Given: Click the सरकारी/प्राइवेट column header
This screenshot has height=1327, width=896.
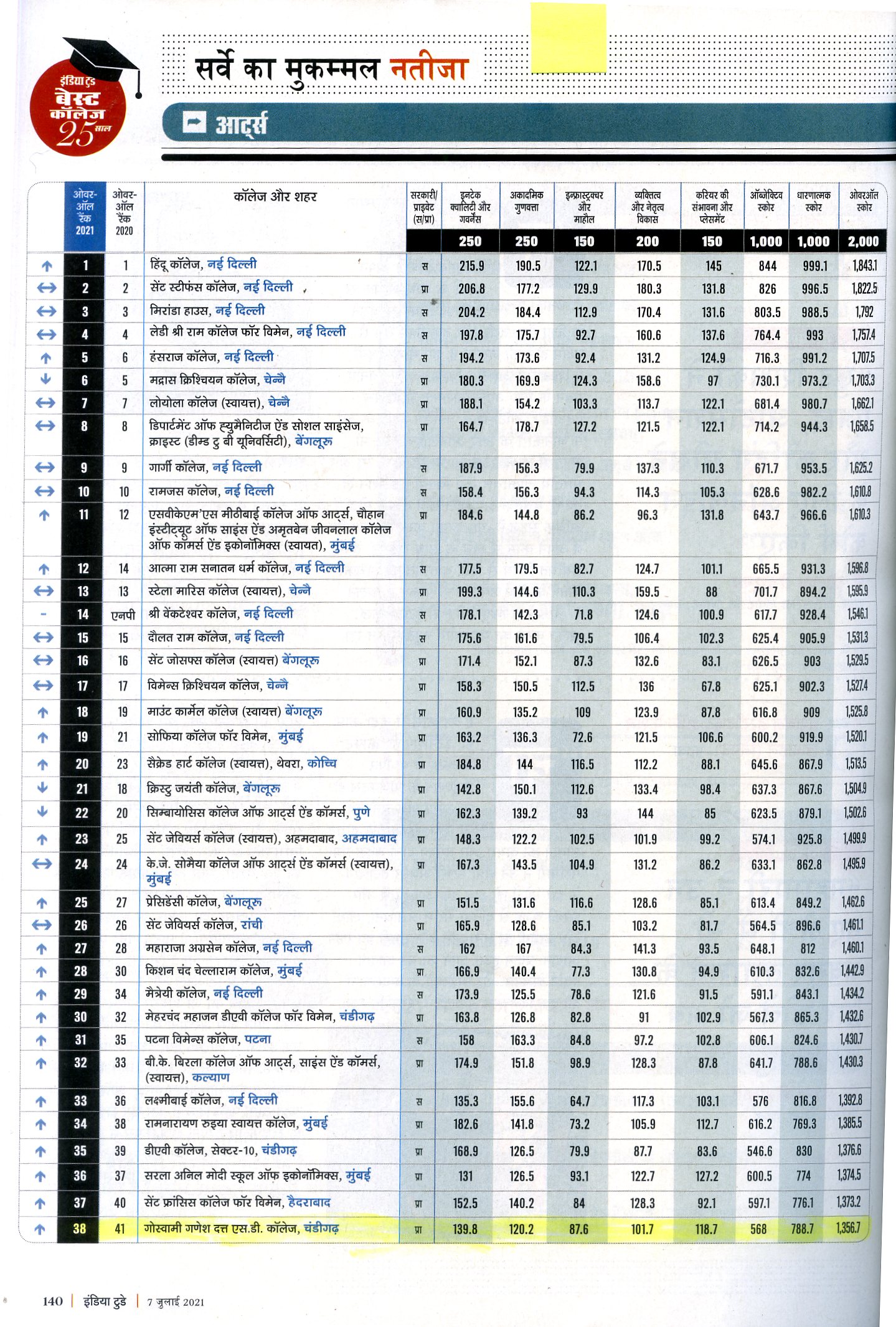Looking at the screenshot, I should click(424, 207).
